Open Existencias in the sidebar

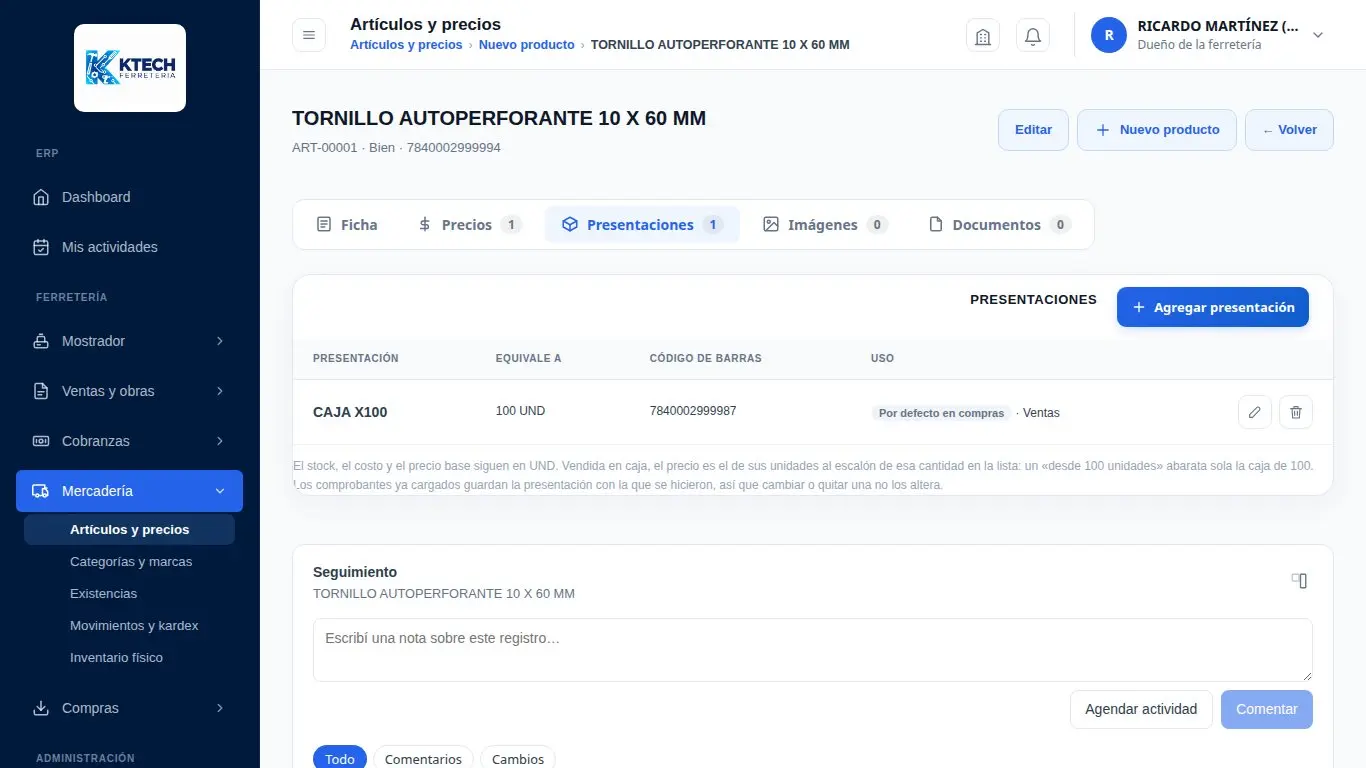tap(103, 594)
